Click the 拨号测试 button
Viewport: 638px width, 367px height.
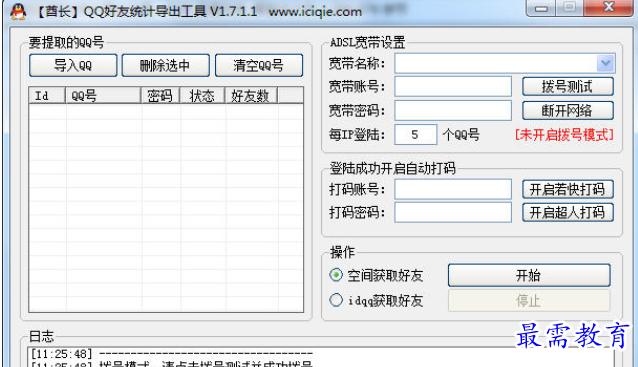(568, 86)
